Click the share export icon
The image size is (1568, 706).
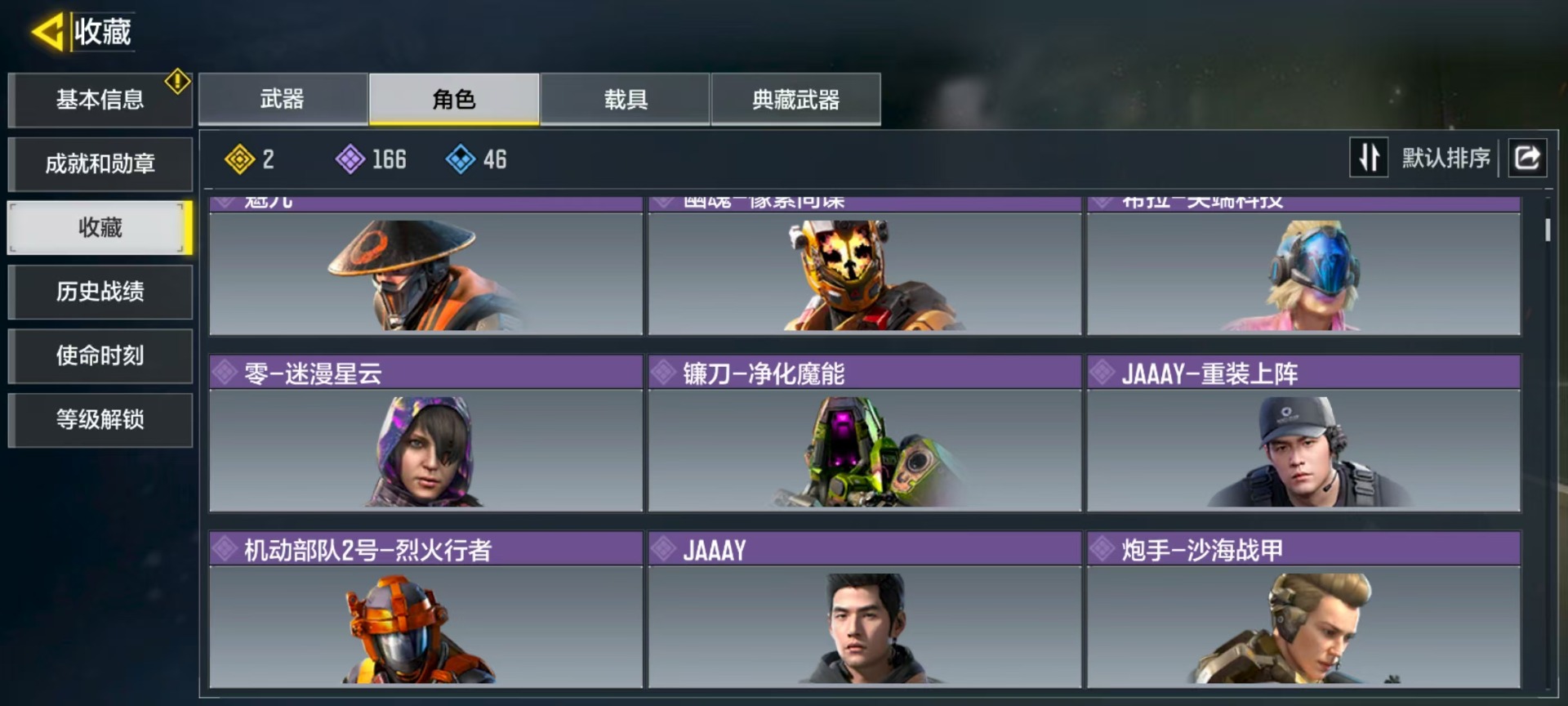coord(1527,157)
